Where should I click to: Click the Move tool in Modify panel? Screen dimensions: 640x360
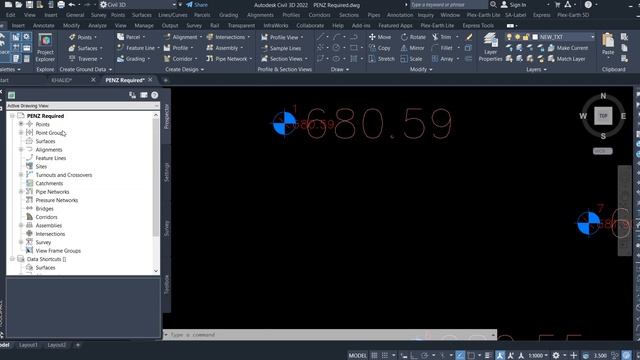380,37
